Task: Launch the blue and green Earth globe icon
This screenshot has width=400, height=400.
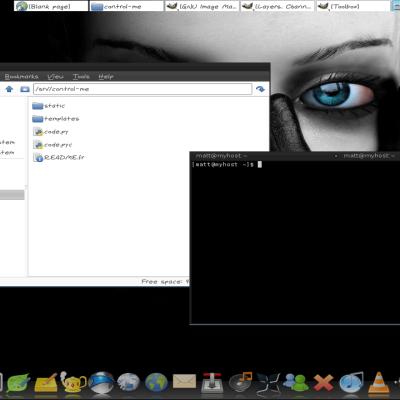Action: (x=156, y=382)
